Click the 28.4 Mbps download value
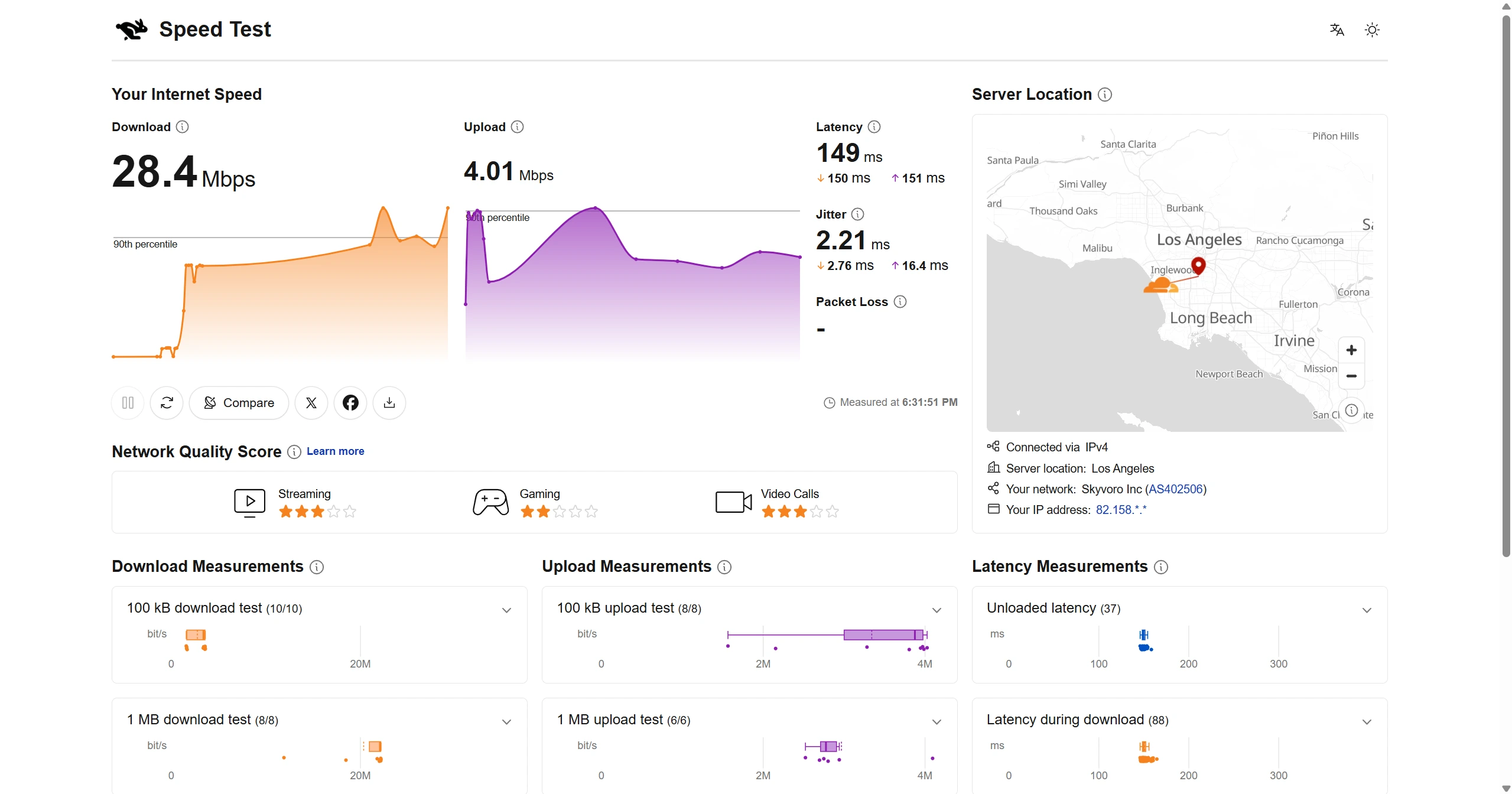The width and height of the screenshot is (1512, 794). [184, 172]
